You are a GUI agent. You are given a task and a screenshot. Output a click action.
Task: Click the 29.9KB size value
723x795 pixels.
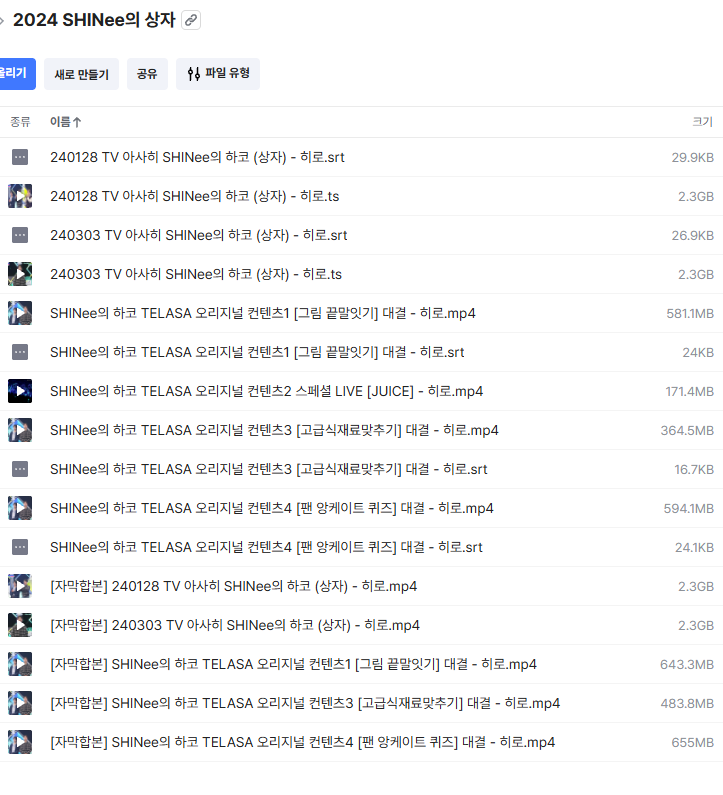pos(693,158)
